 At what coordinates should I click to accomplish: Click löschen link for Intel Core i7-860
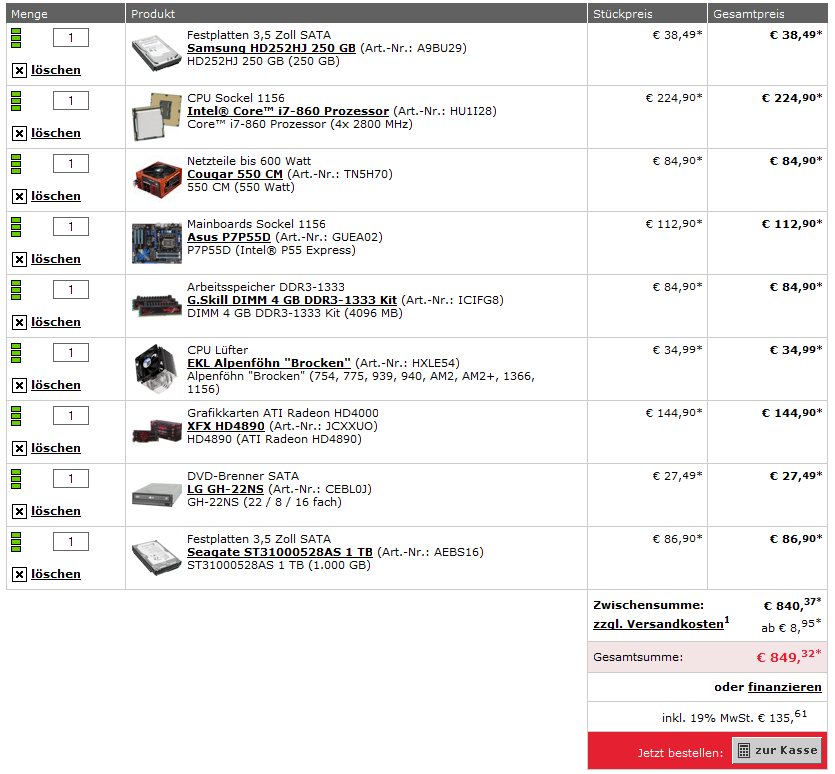coord(56,133)
